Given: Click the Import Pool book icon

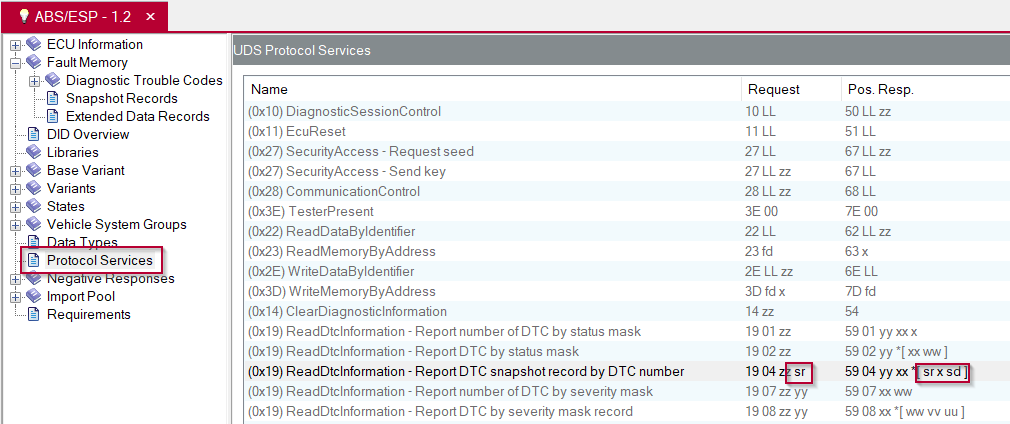Looking at the screenshot, I should (x=34, y=297).
